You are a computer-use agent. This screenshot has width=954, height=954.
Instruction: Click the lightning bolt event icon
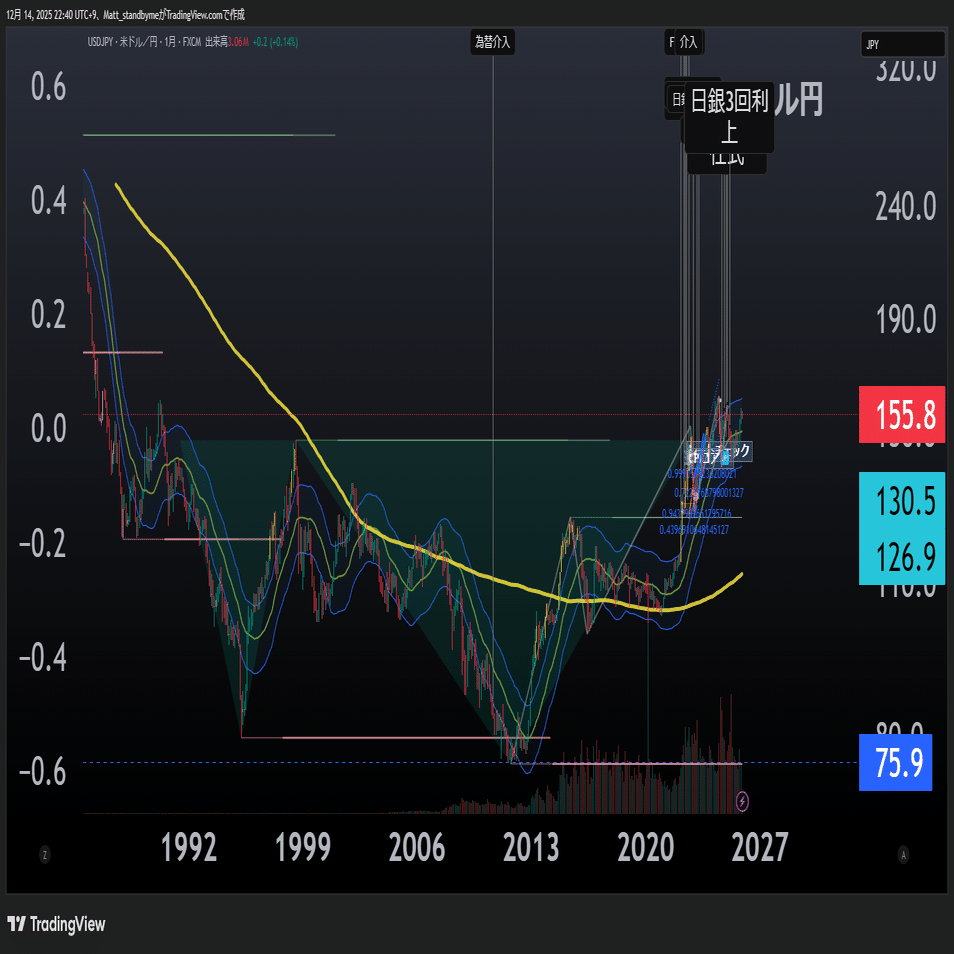click(x=742, y=802)
